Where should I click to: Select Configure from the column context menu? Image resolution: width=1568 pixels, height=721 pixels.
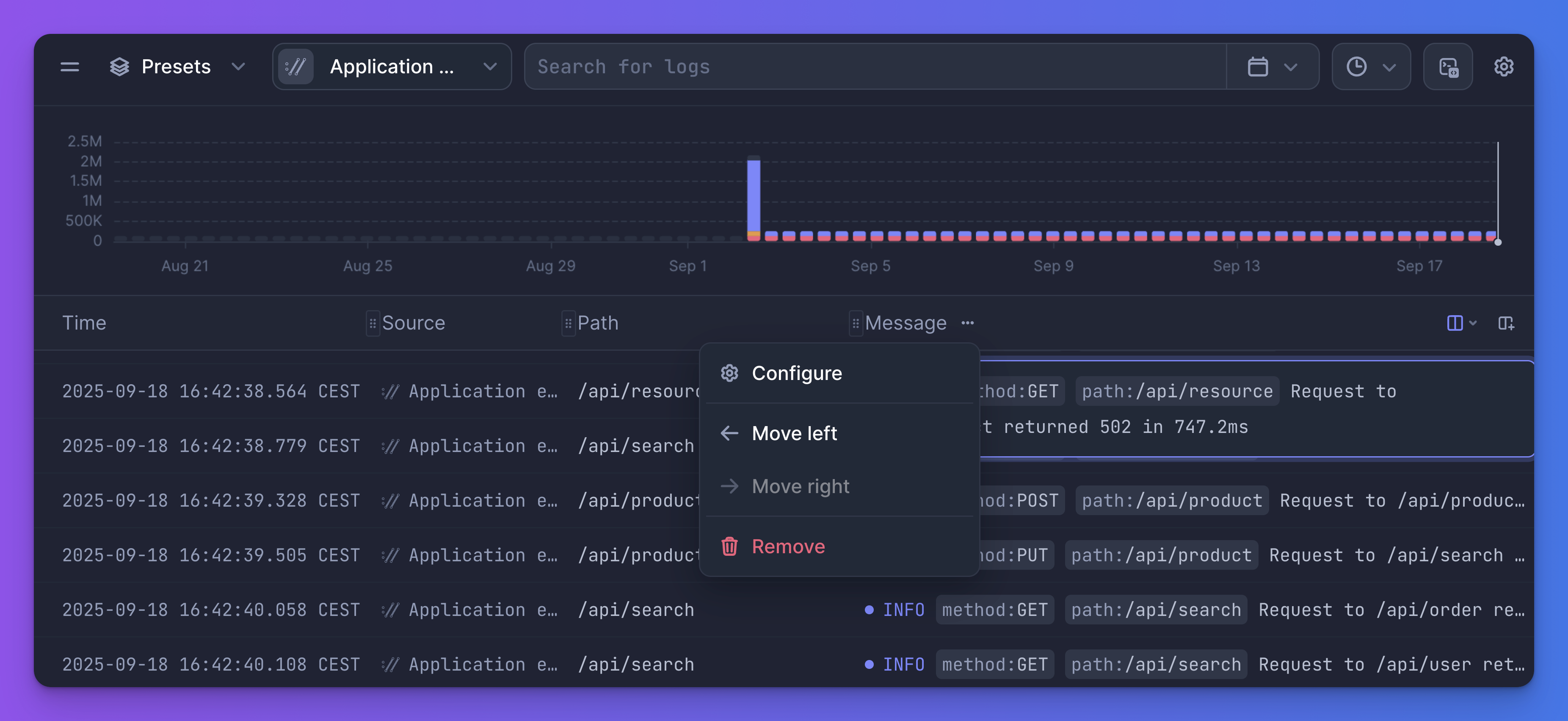pos(798,373)
